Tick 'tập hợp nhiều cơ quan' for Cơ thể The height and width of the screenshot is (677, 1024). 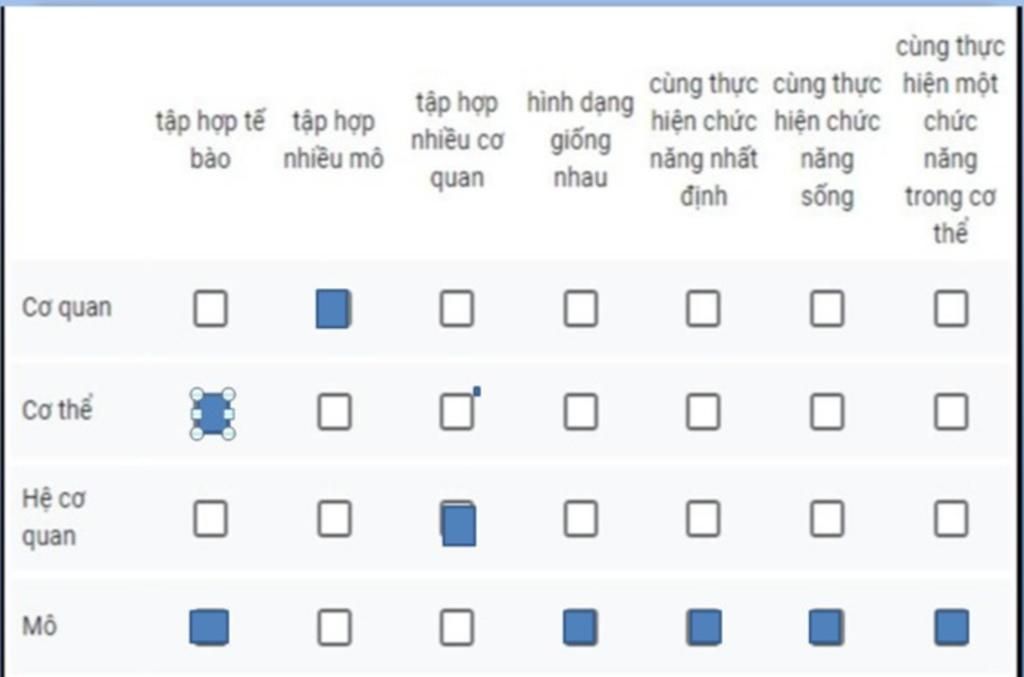(x=457, y=412)
